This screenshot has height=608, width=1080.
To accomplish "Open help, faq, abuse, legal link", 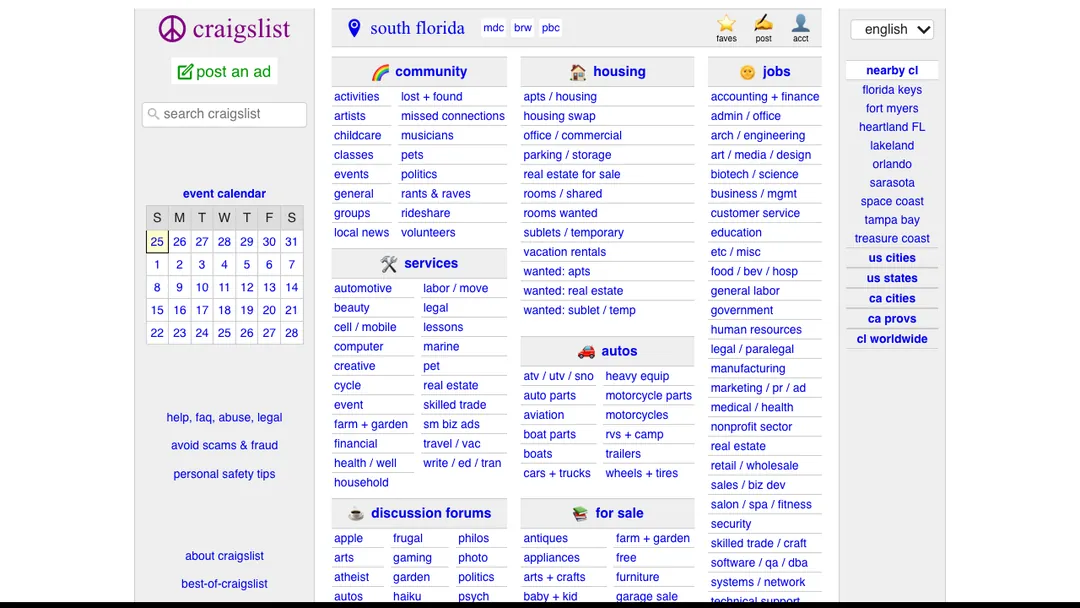I will tap(225, 417).
